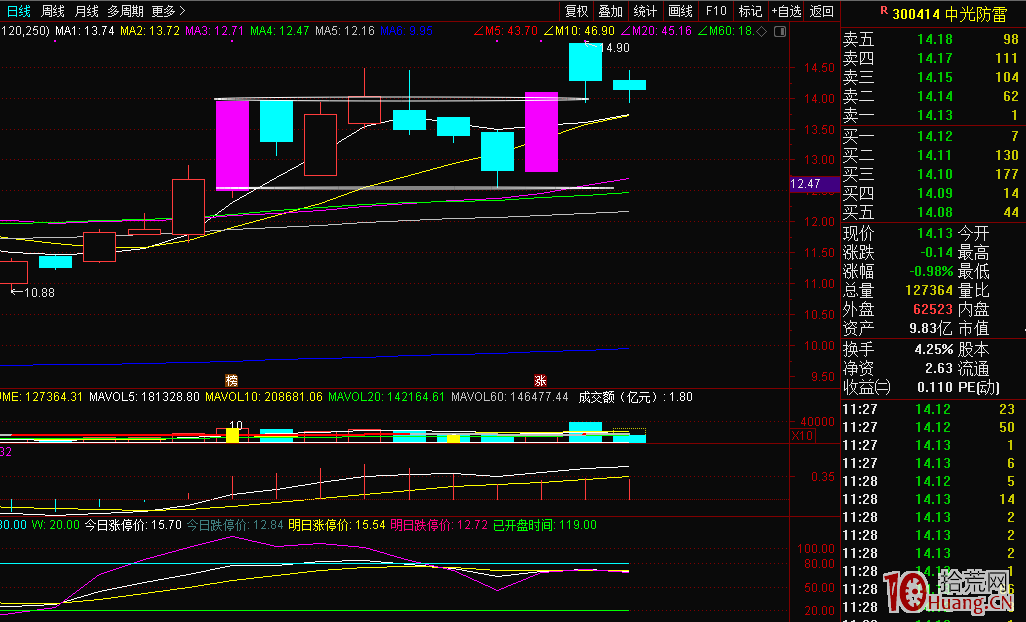
Task: Click the 返回 back button
Action: [x=822, y=11]
